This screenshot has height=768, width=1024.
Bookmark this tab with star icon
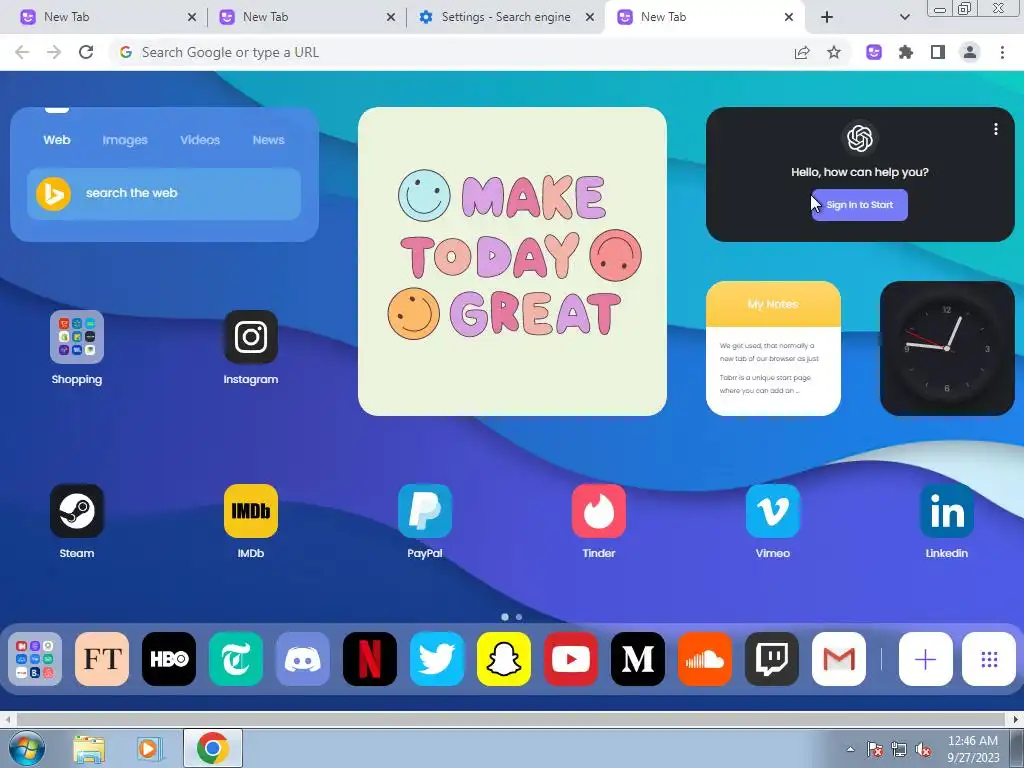tap(834, 52)
